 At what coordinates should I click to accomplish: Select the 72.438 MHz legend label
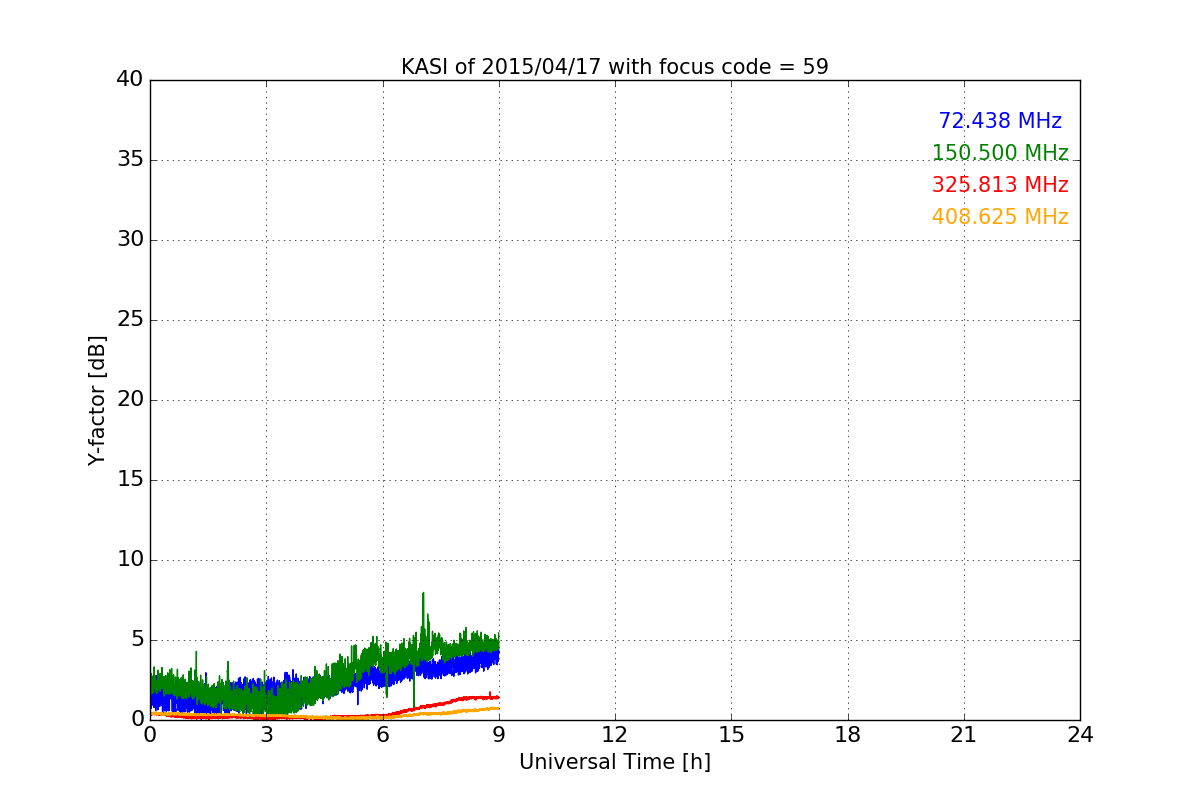click(x=1000, y=121)
